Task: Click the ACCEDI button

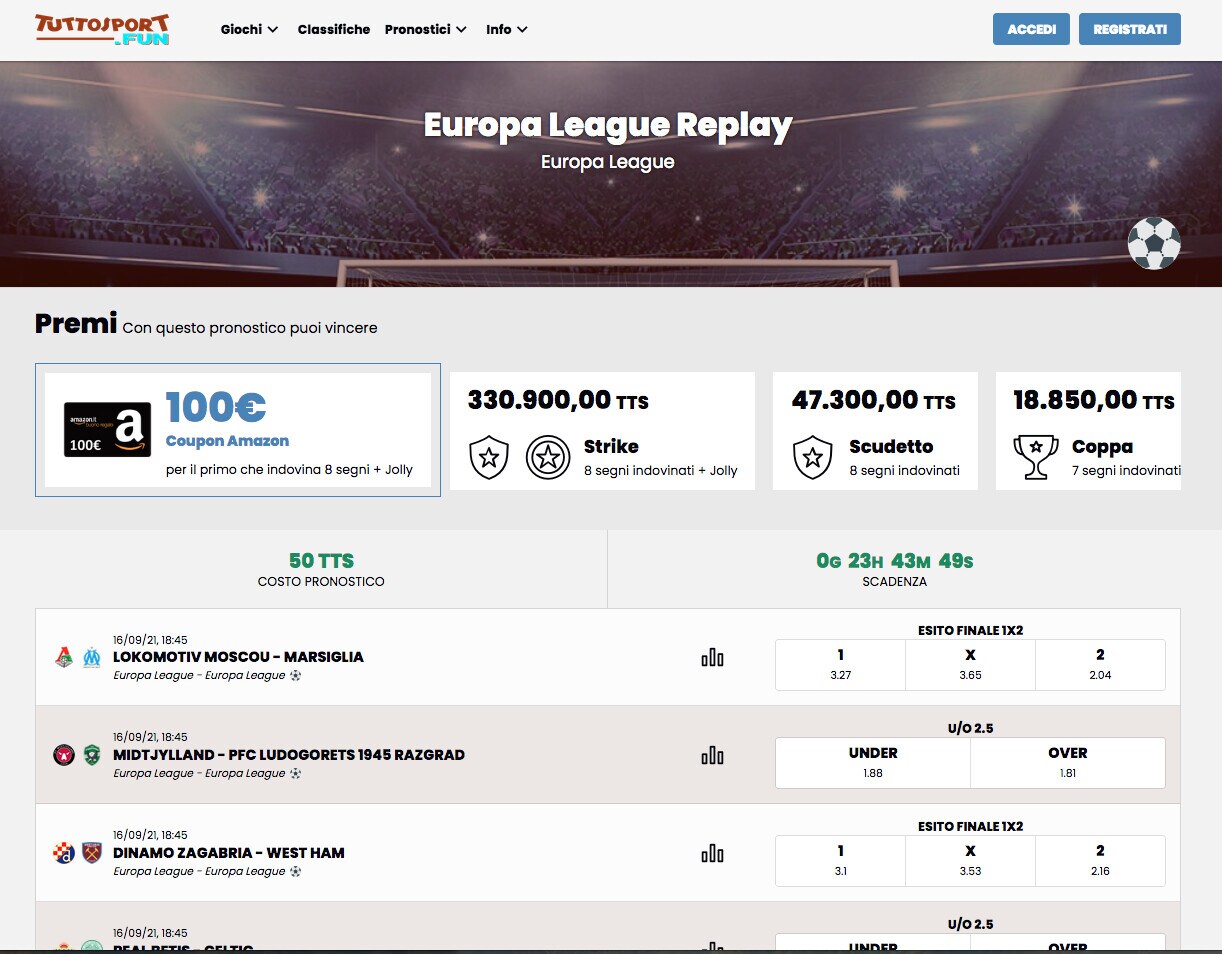Action: pos(1031,29)
